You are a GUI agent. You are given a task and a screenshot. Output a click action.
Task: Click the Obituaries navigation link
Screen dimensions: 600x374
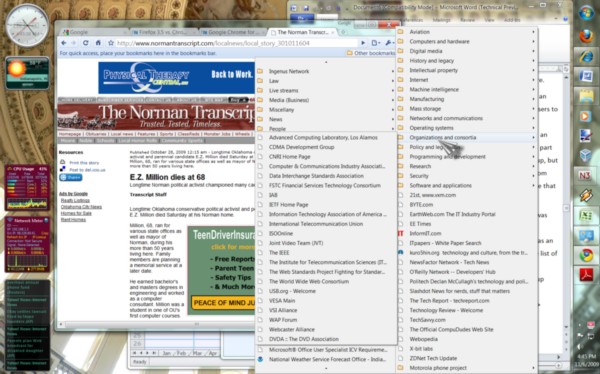tap(96, 134)
